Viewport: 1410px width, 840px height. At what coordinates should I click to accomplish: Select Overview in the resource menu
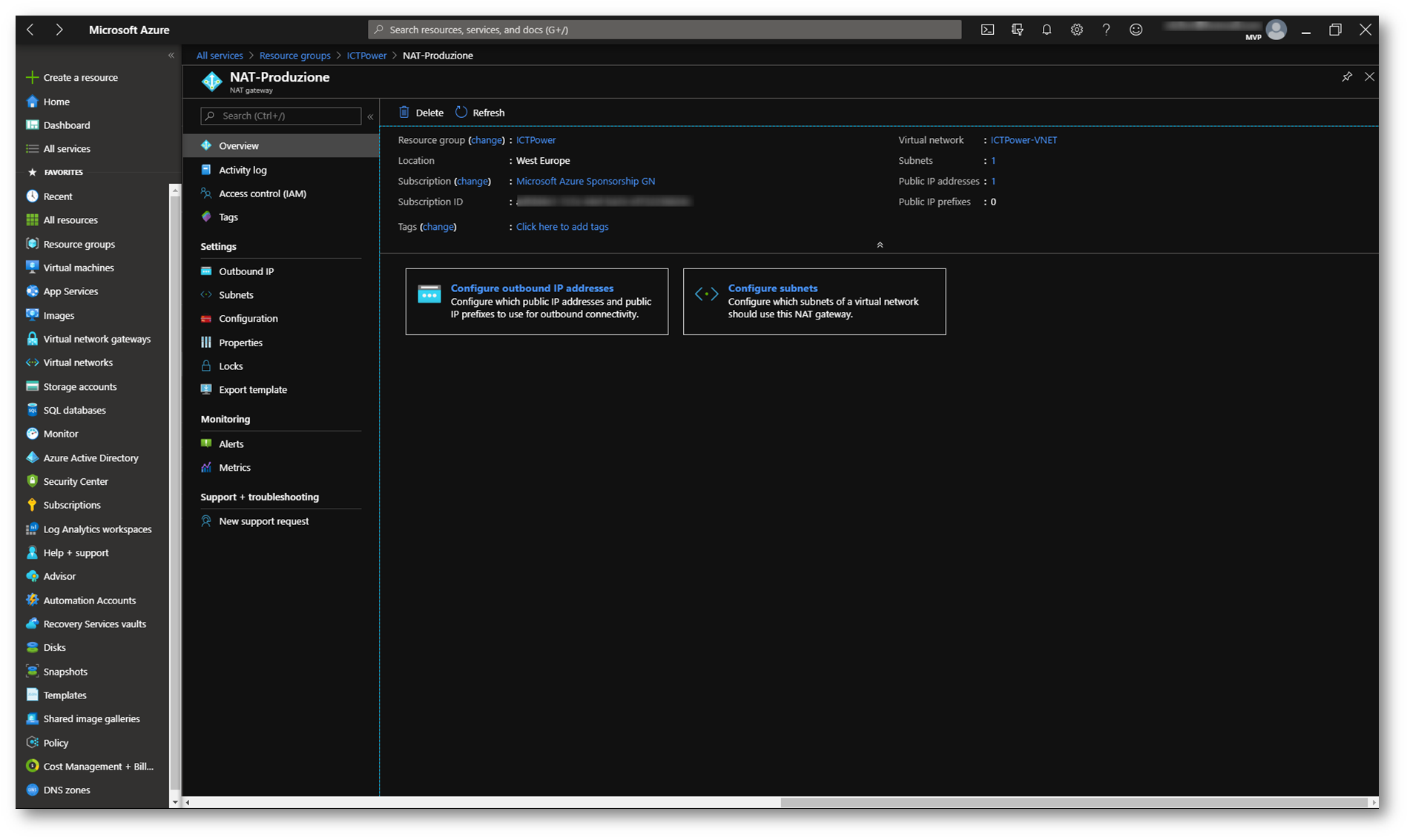(x=281, y=145)
